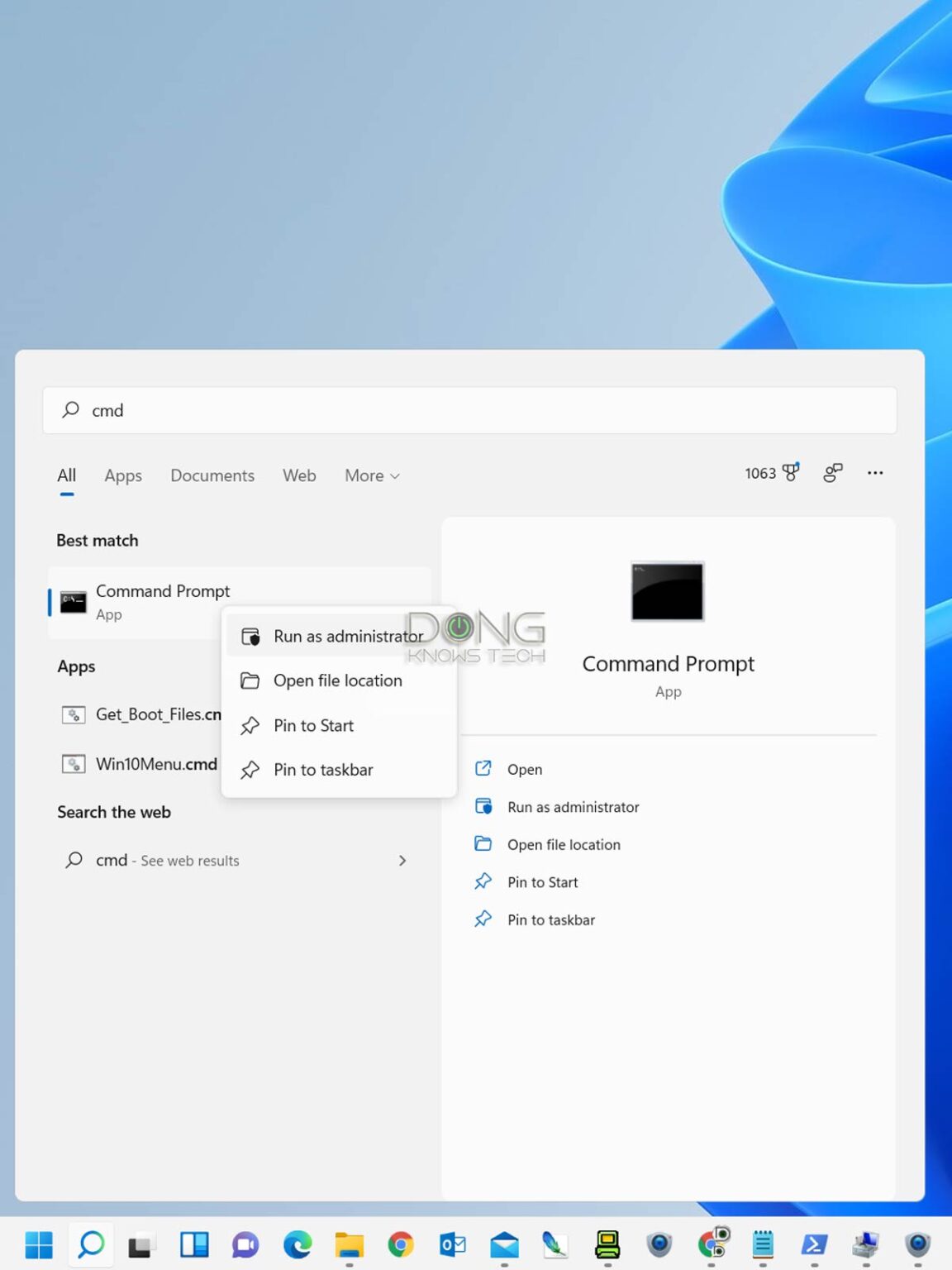Switch to the Apps search tab

click(x=122, y=475)
